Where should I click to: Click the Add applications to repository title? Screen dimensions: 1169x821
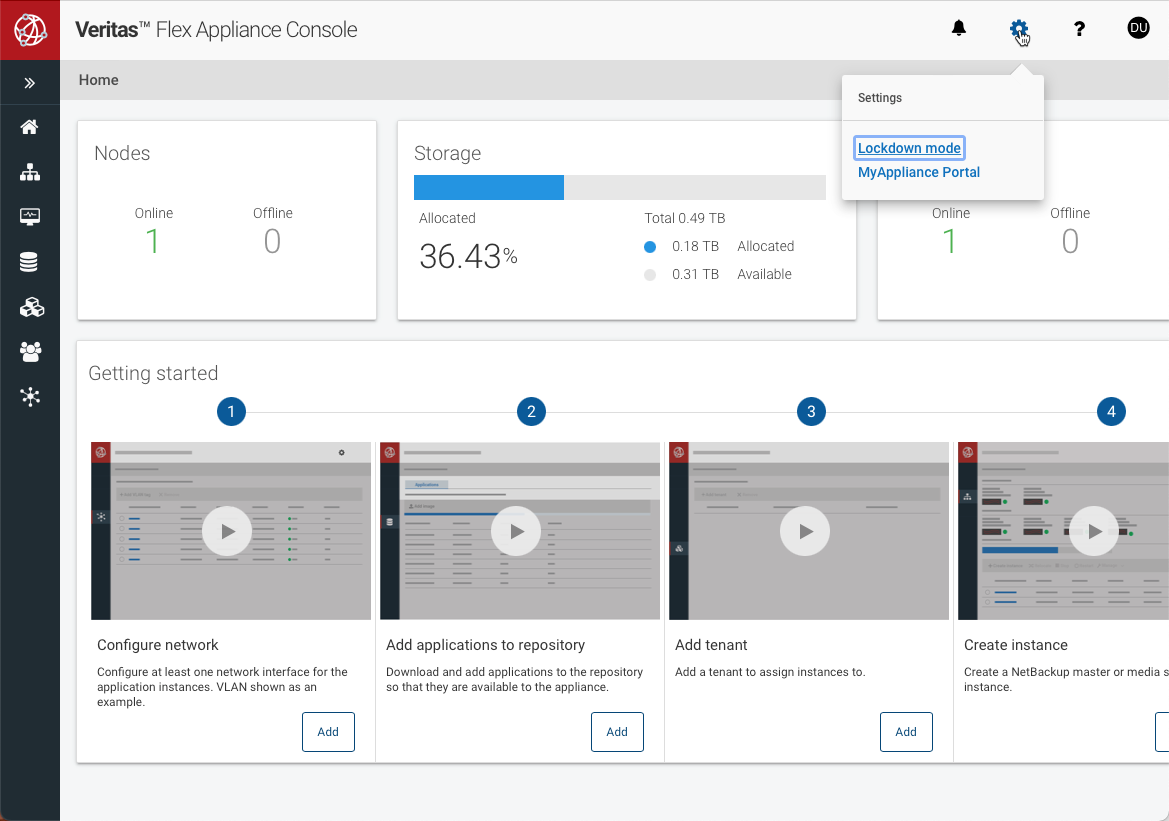pyautogui.click(x=485, y=645)
